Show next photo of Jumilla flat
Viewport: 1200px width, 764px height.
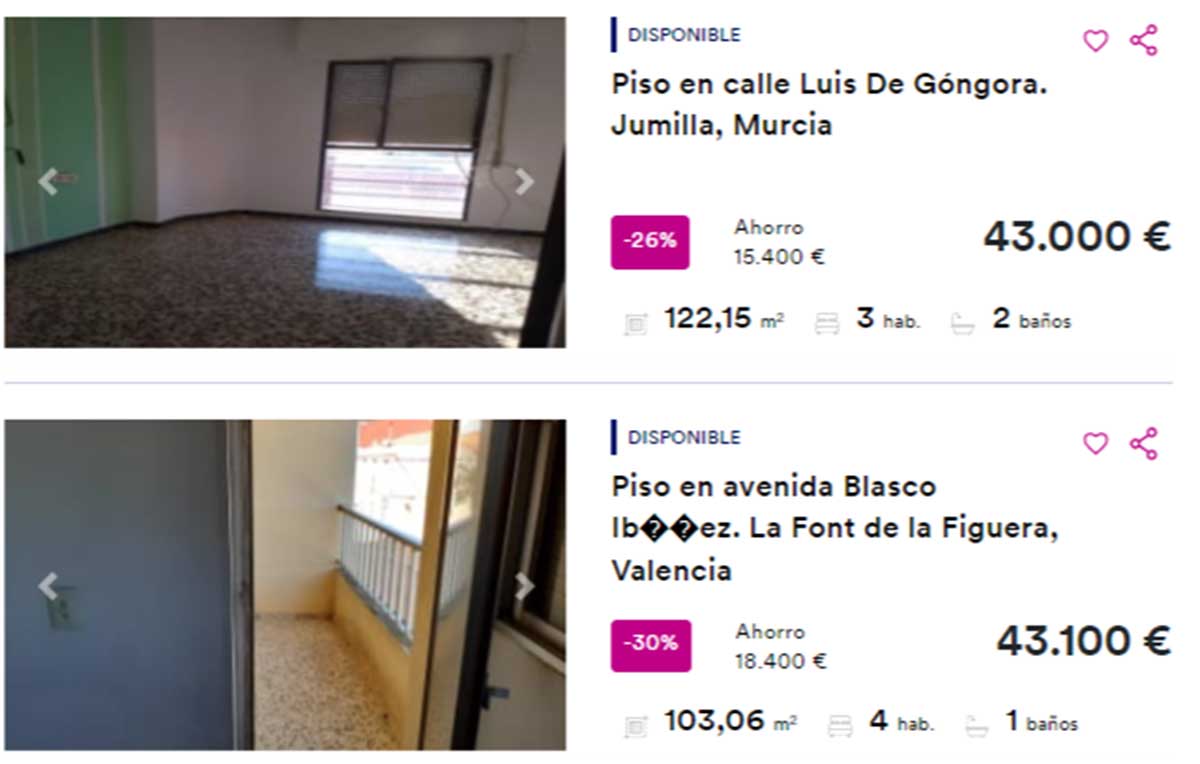coord(524,181)
